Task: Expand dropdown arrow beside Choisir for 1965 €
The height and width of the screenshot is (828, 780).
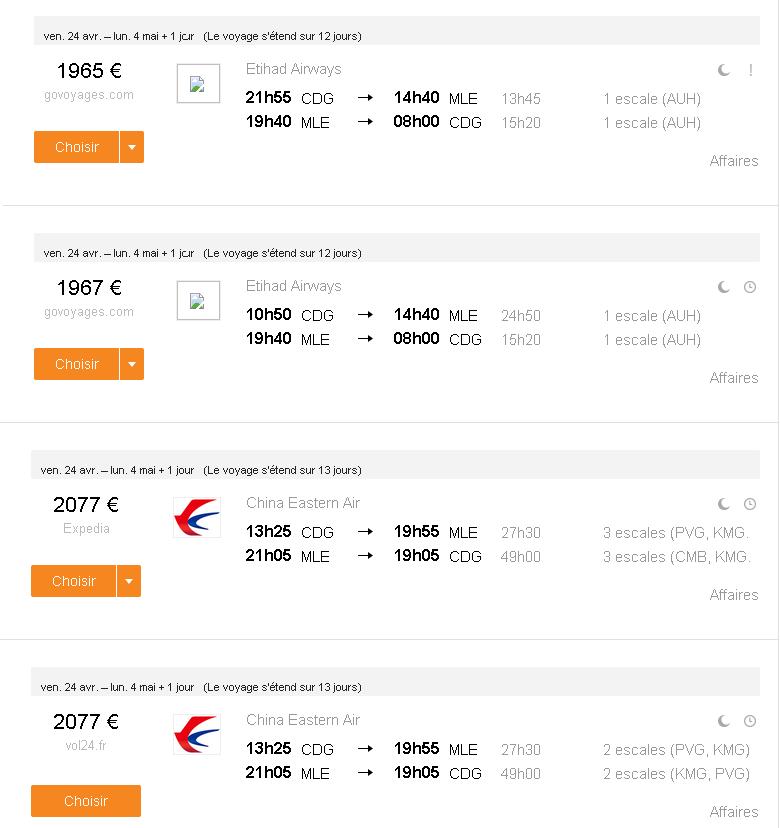Action: point(132,147)
